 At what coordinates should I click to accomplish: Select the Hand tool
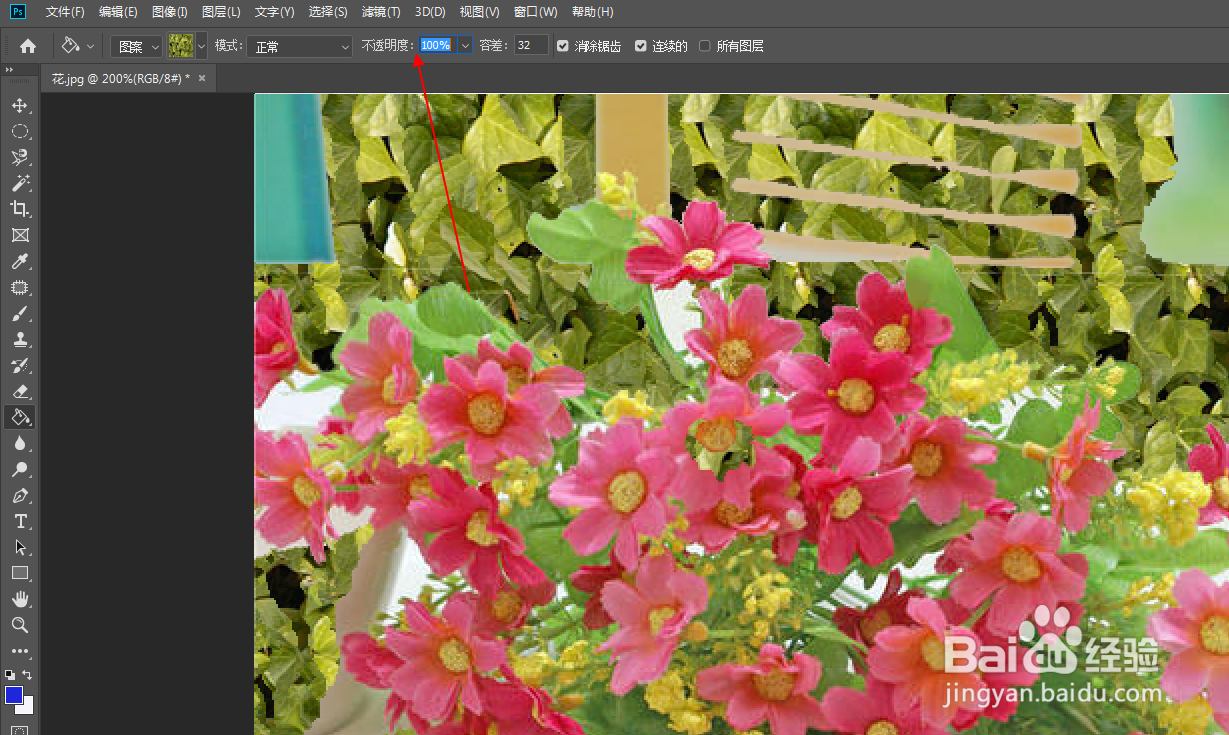point(20,599)
